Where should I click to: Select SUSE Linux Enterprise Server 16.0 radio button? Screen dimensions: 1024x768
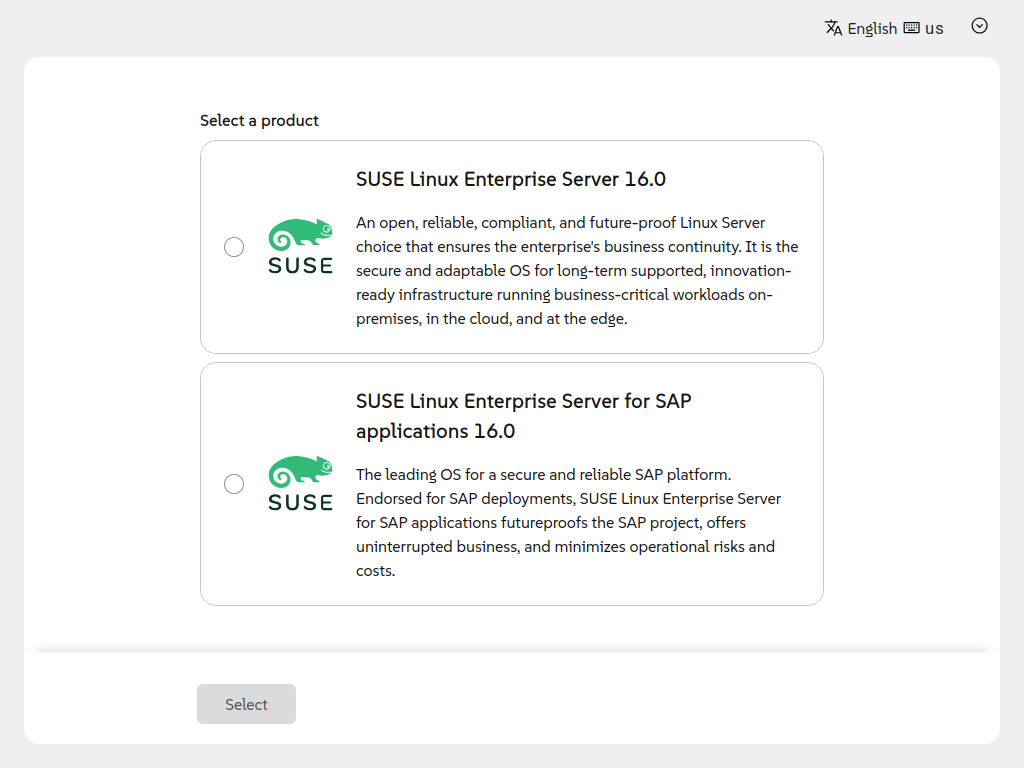coord(234,247)
